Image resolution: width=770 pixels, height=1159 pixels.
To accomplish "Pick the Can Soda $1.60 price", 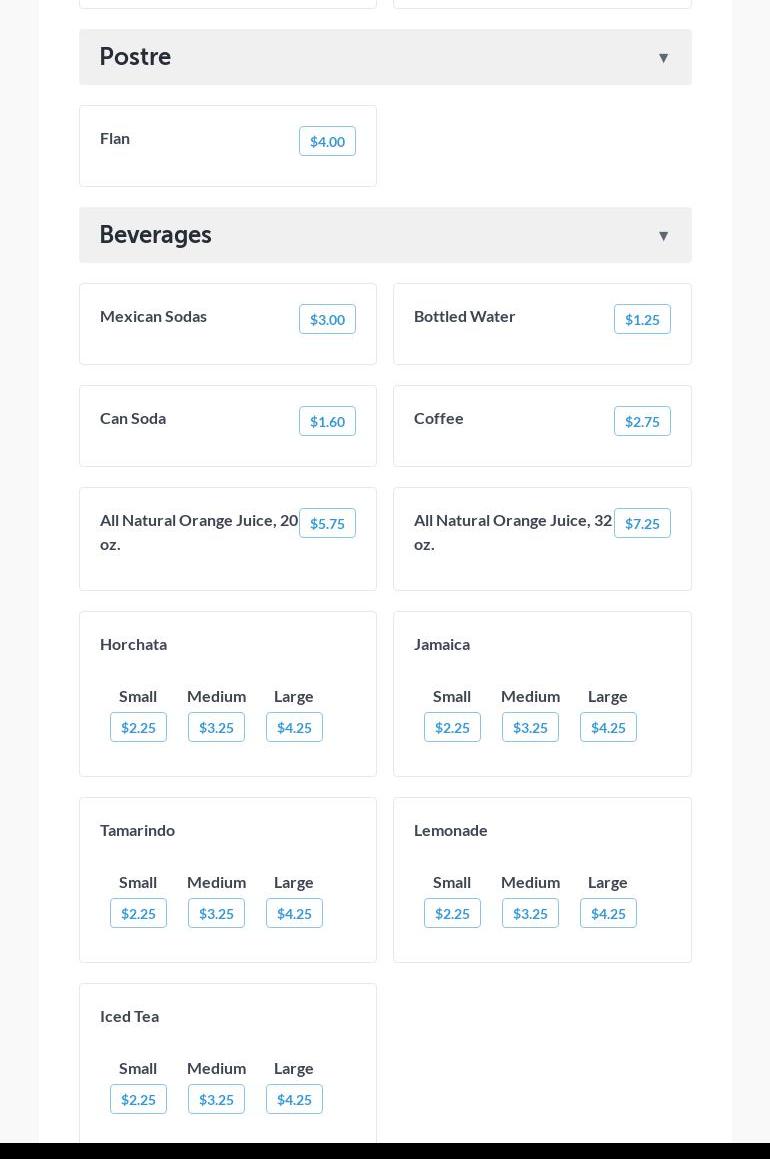I will 327,422.
